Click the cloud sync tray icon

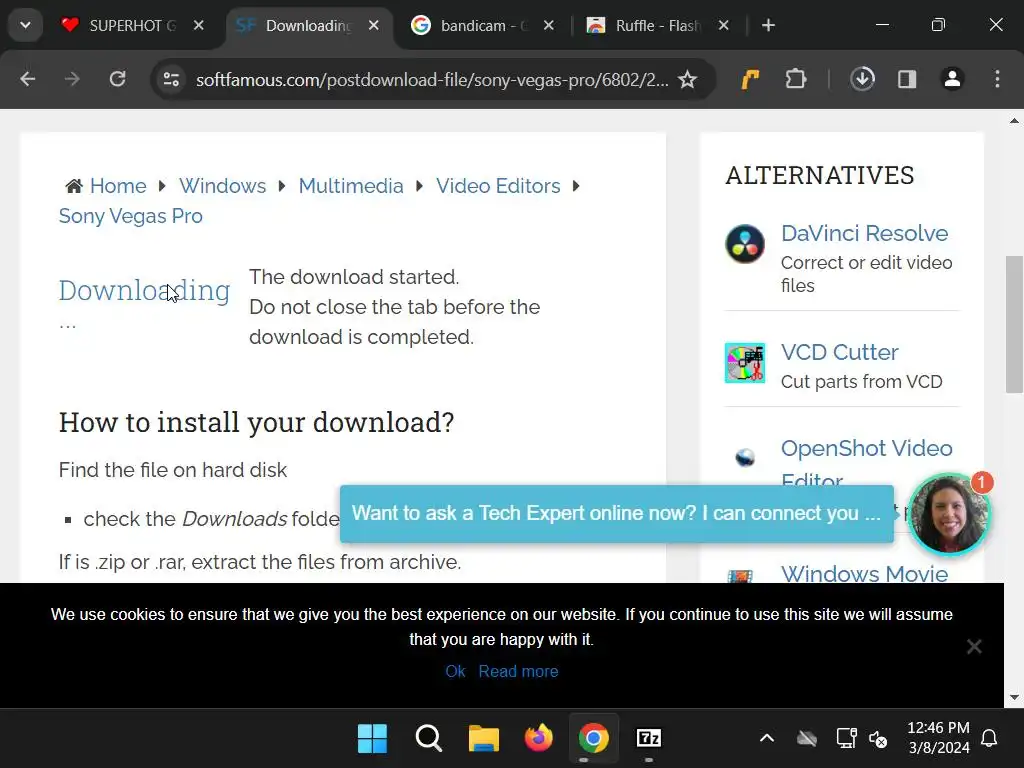(807, 739)
